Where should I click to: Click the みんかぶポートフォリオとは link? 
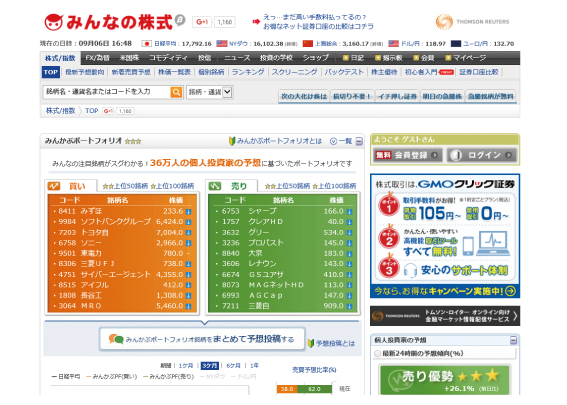coord(279,141)
